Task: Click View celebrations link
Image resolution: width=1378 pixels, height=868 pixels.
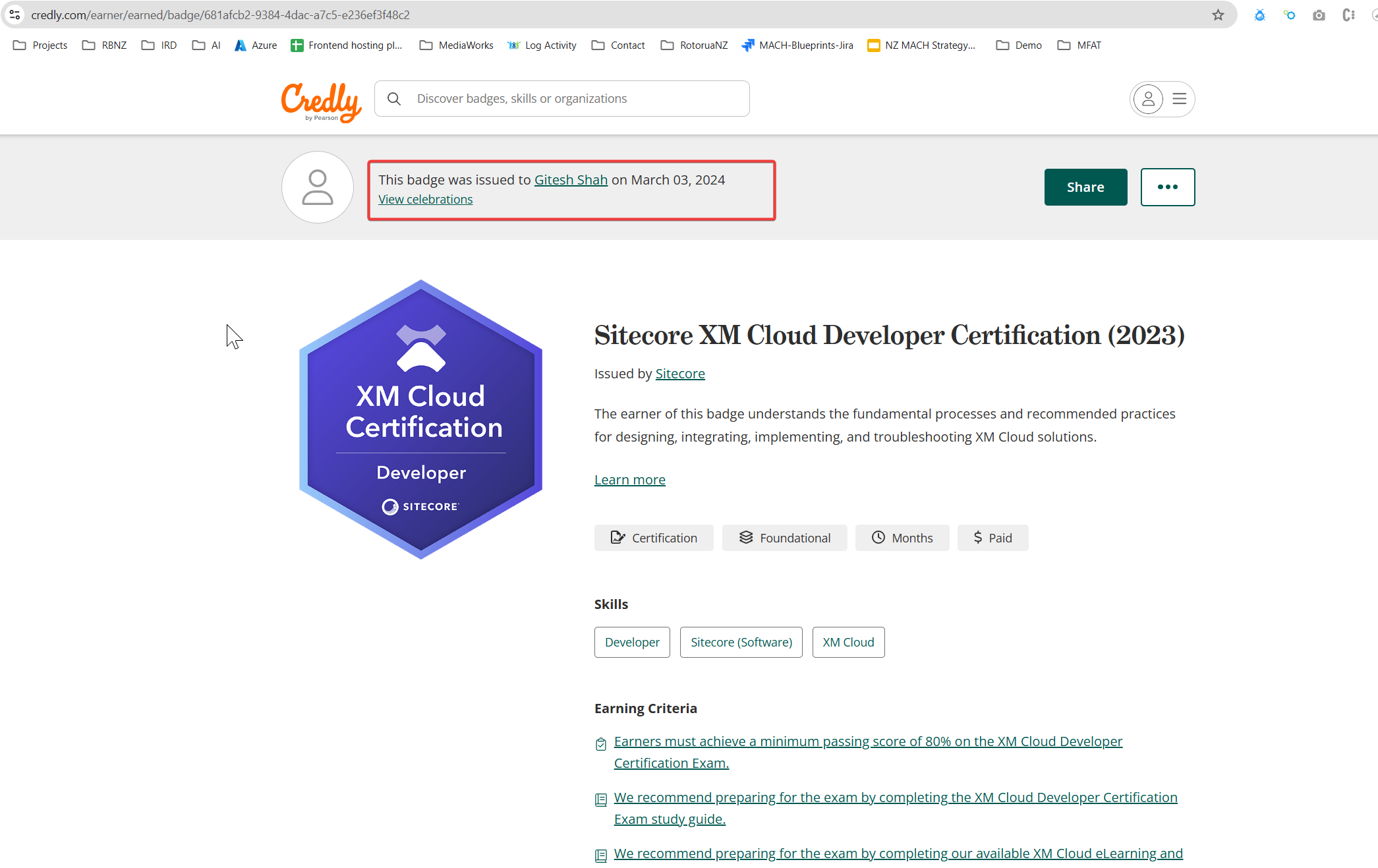Action: pos(425,199)
